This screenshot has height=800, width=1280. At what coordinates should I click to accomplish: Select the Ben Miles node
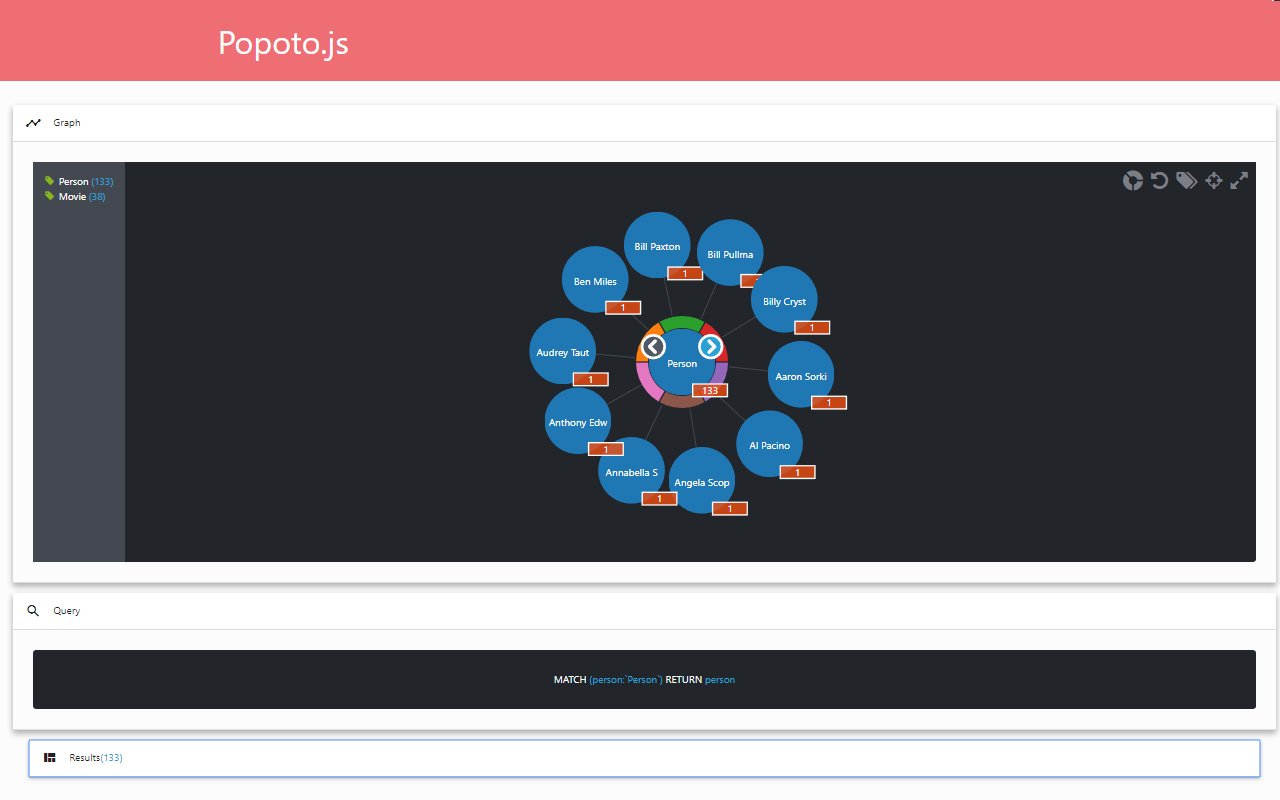tap(595, 280)
